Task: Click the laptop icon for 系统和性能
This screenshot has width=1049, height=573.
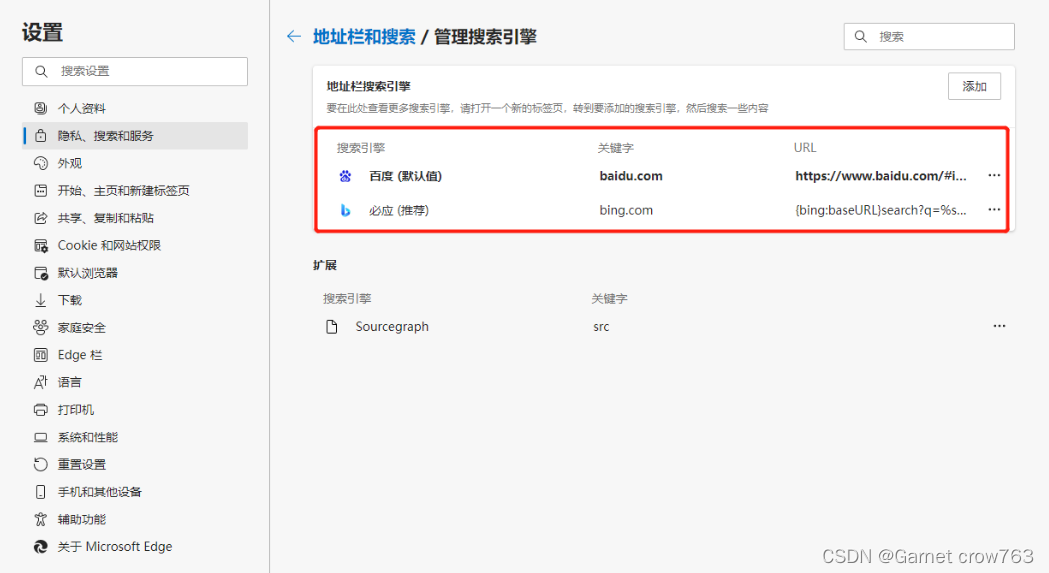Action: 41,437
